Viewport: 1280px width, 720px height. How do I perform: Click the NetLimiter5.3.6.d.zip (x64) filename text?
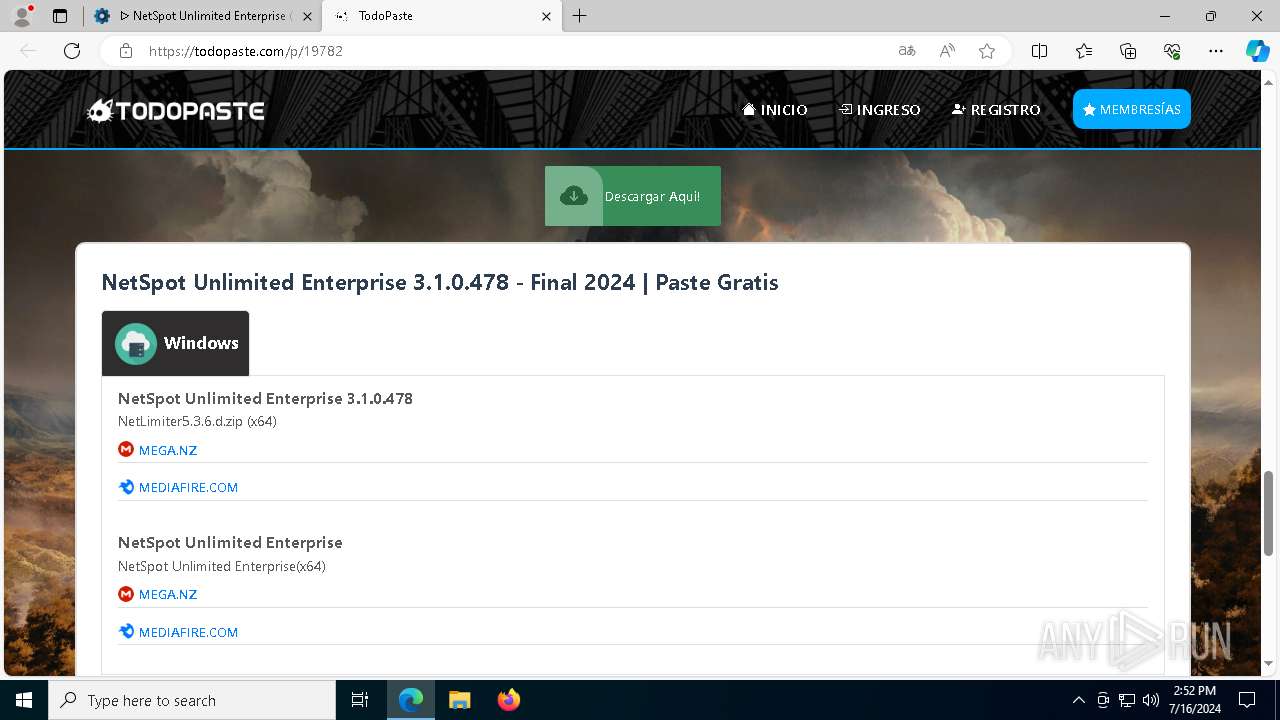point(197,421)
